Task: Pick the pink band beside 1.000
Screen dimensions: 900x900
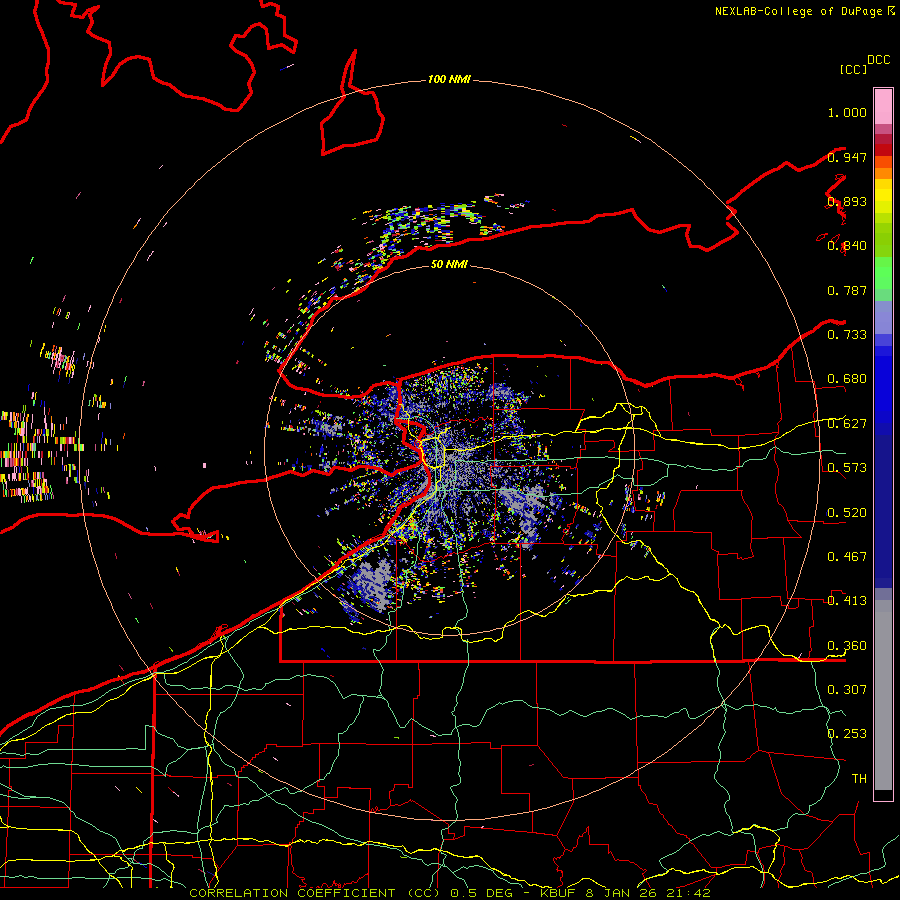Action: pyautogui.click(x=883, y=107)
